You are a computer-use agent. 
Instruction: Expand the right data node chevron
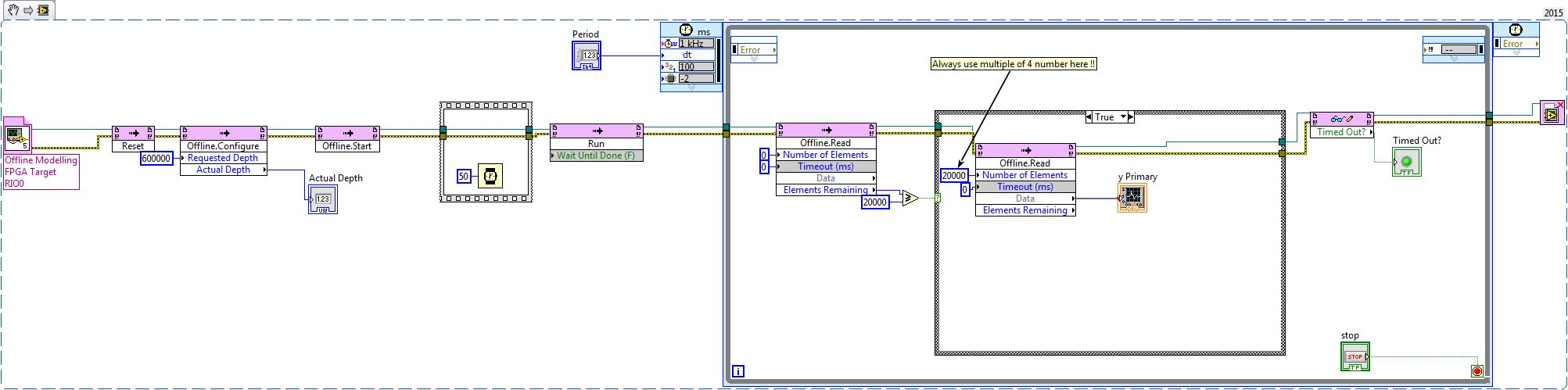[x=1454, y=59]
